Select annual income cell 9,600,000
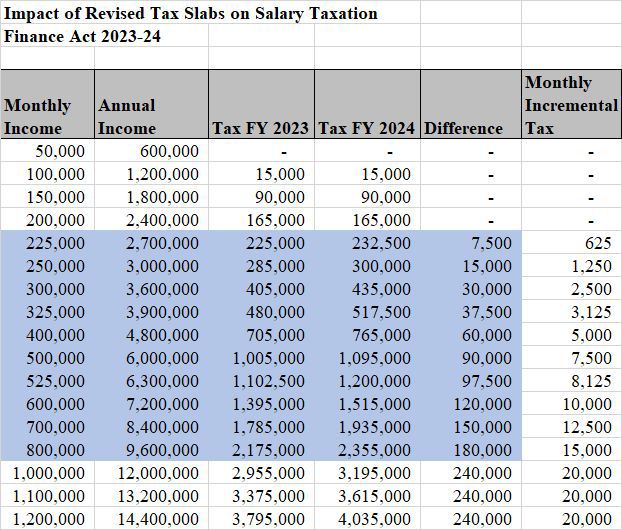 click(152, 449)
